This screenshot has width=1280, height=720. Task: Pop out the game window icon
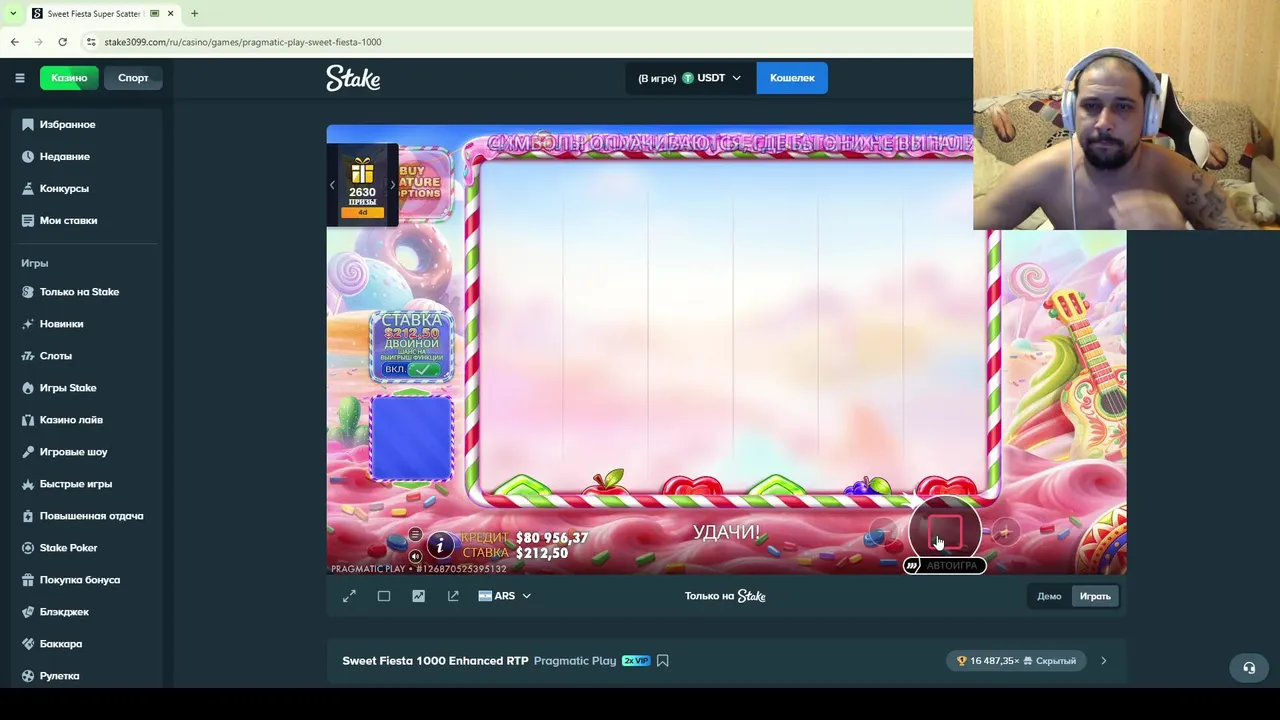(453, 596)
